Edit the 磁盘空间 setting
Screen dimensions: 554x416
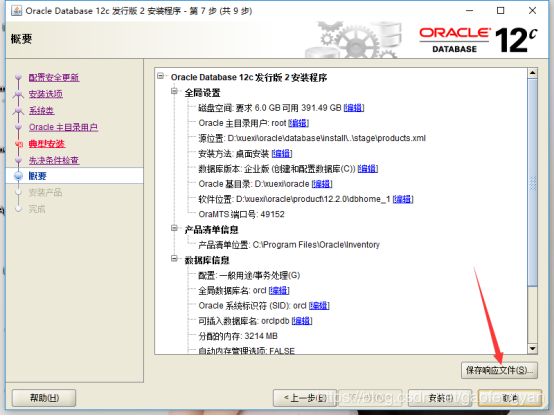pyautogui.click(x=354, y=108)
